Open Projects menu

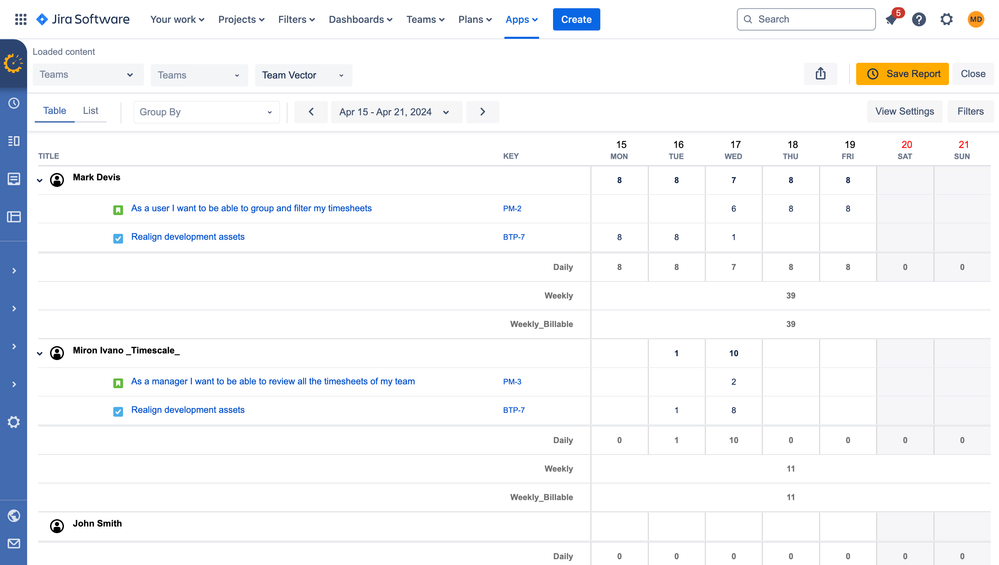click(x=241, y=19)
